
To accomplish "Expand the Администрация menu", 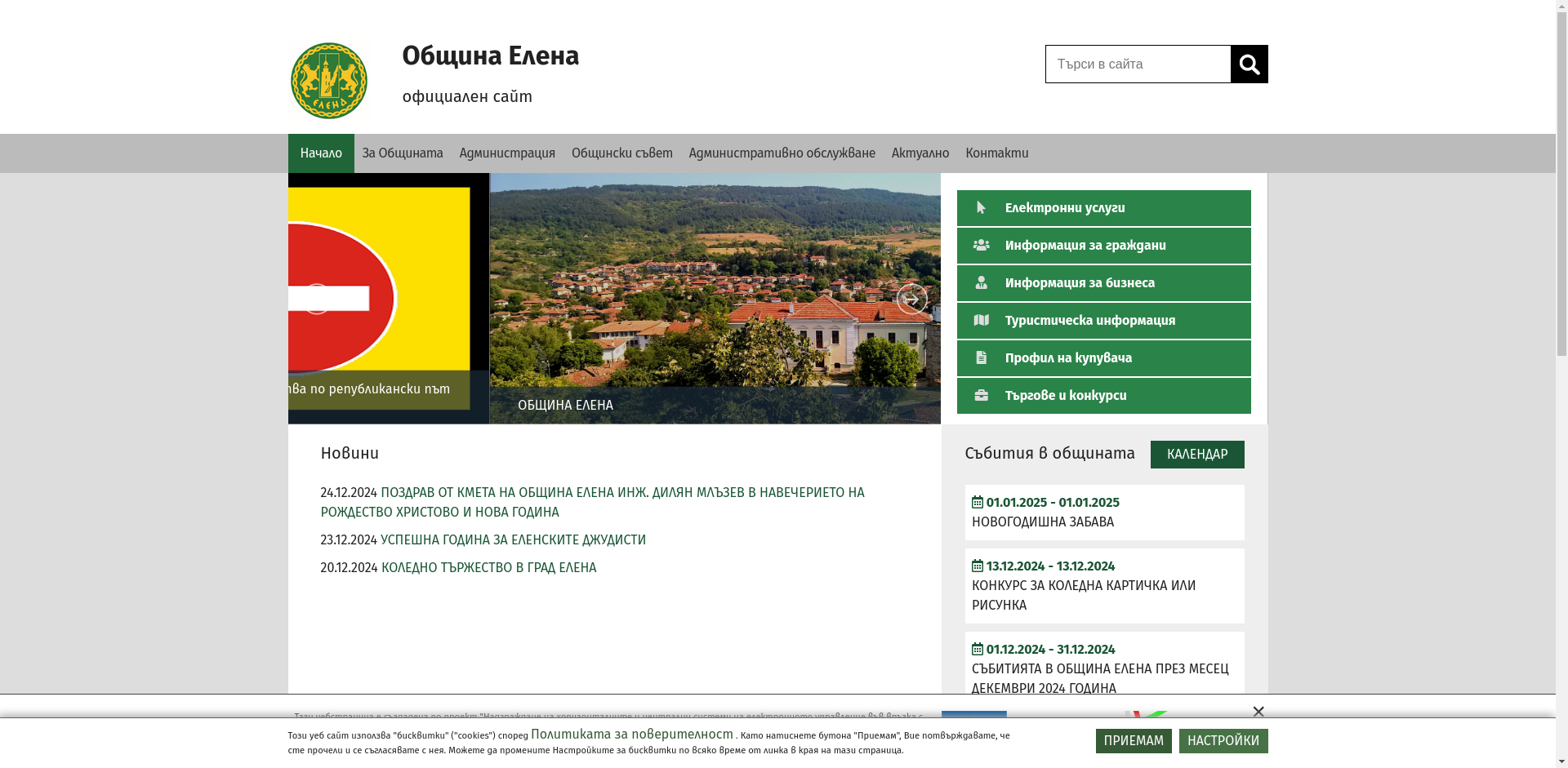I will [507, 153].
